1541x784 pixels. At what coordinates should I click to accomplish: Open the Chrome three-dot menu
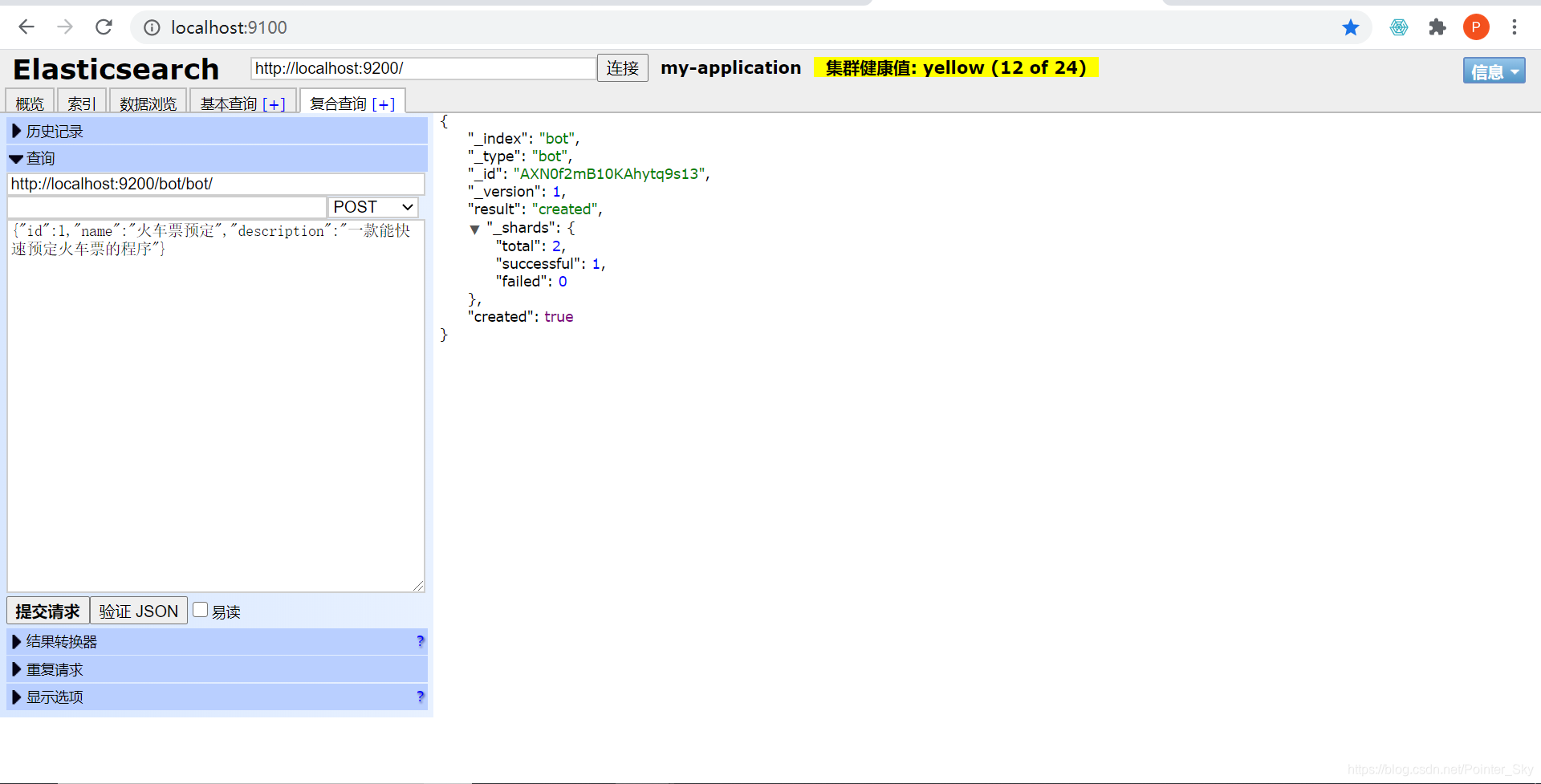coord(1515,27)
